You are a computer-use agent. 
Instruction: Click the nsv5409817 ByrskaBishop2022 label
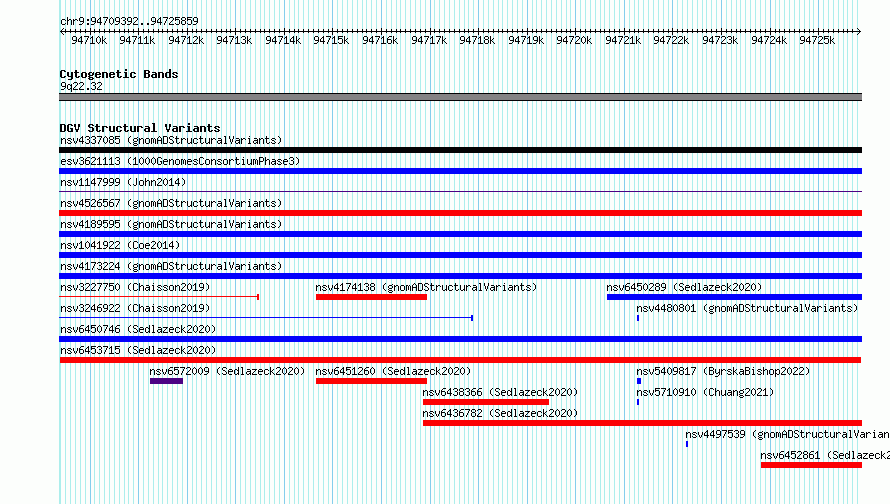(723, 371)
